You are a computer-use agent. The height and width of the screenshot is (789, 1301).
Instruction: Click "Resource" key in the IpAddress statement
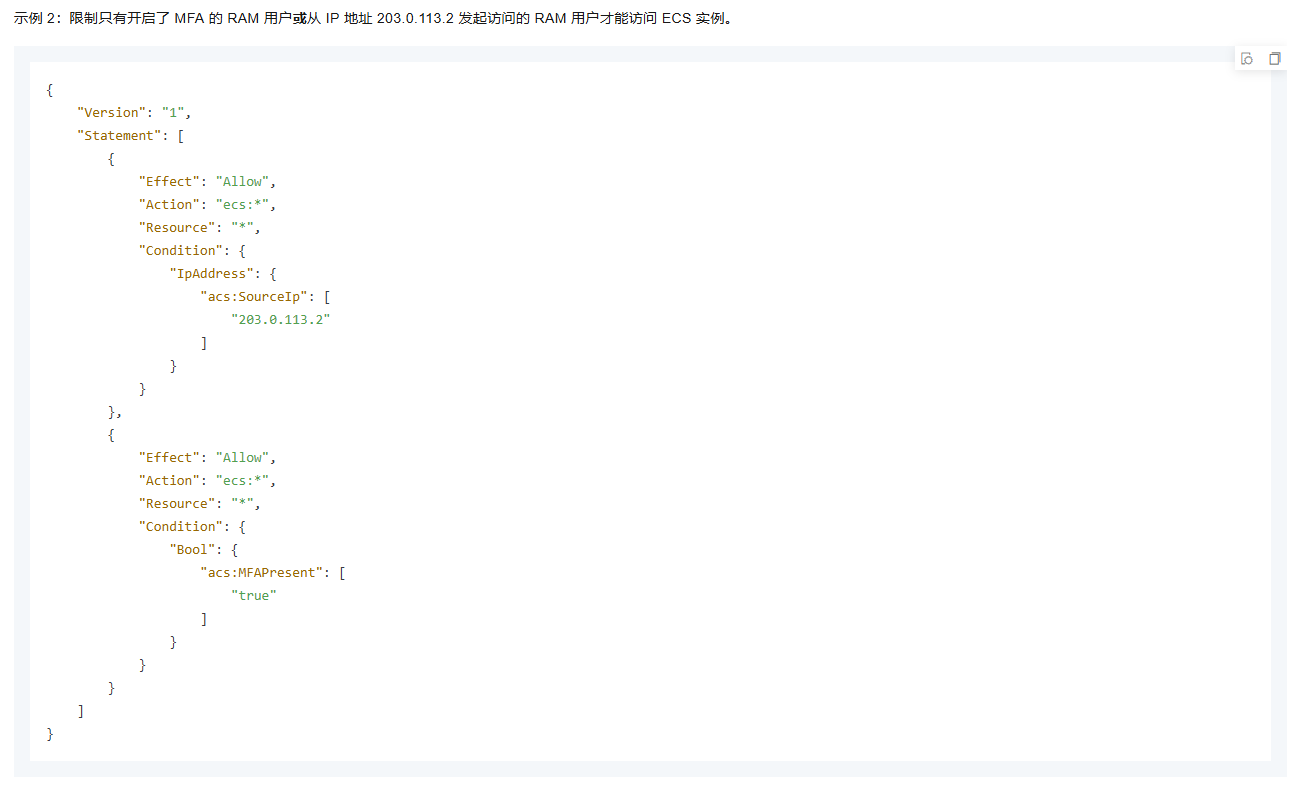tap(177, 228)
